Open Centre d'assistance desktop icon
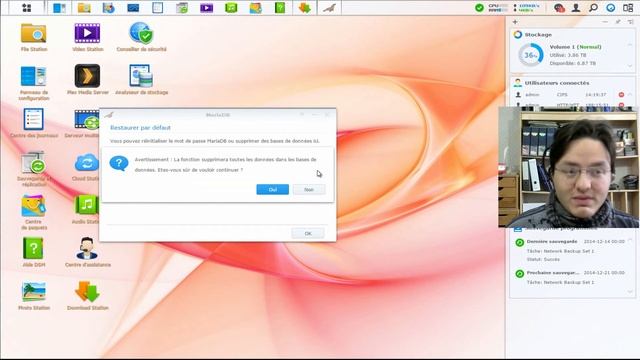640x360 pixels. point(87,253)
